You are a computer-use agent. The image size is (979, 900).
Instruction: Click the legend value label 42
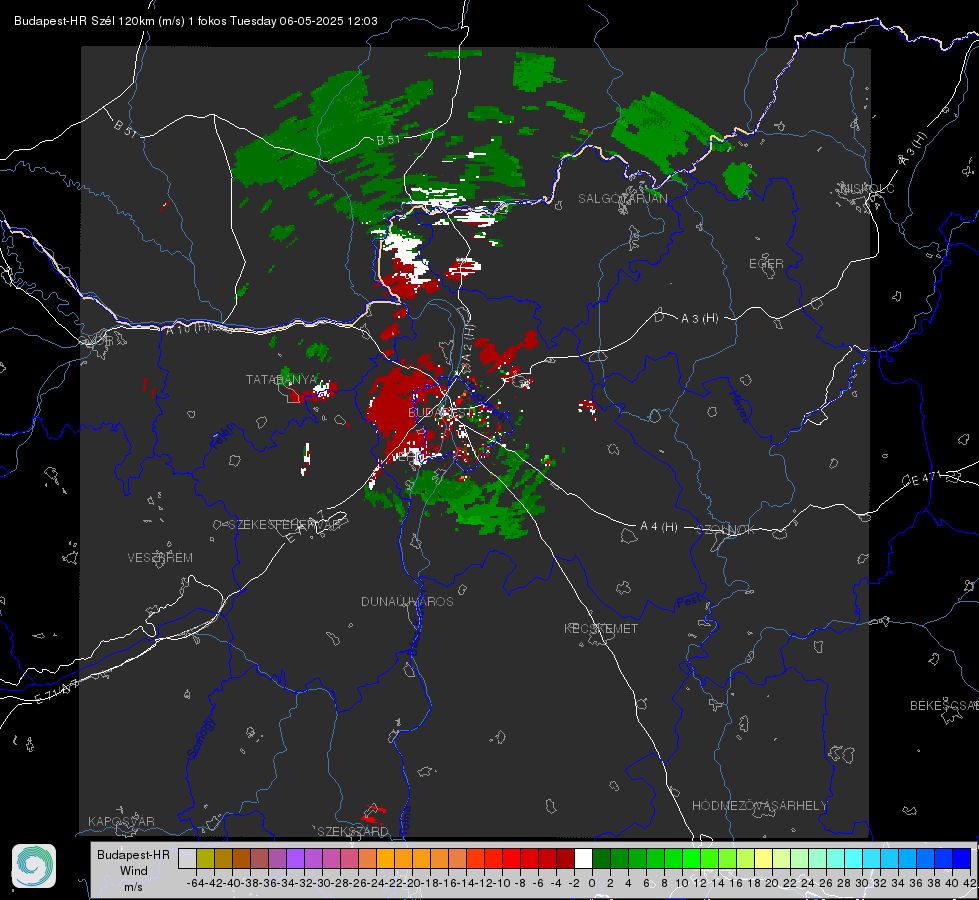(x=969, y=883)
